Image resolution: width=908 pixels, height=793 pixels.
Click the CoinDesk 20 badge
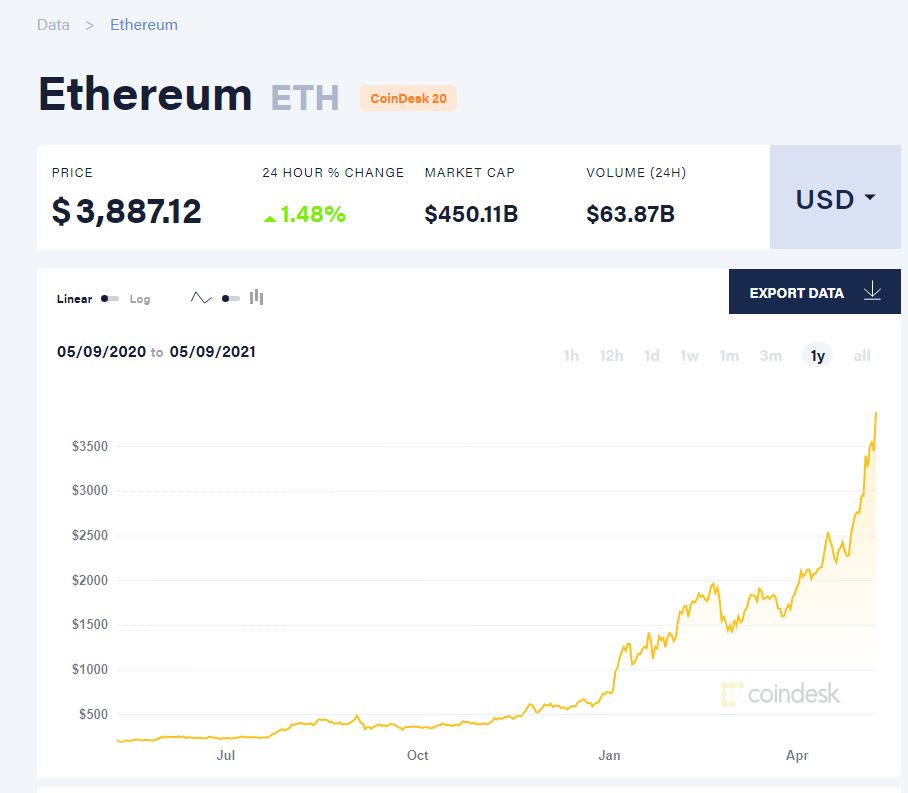point(408,98)
